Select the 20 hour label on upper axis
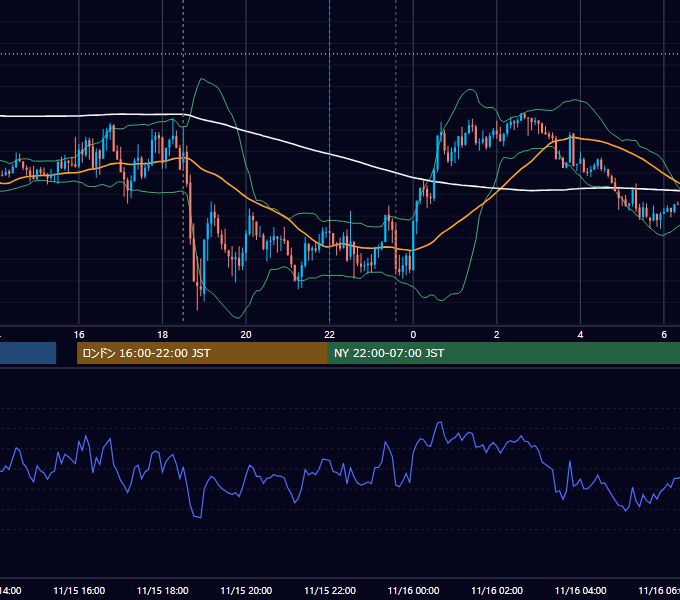Image resolution: width=680 pixels, height=600 pixels. click(246, 334)
